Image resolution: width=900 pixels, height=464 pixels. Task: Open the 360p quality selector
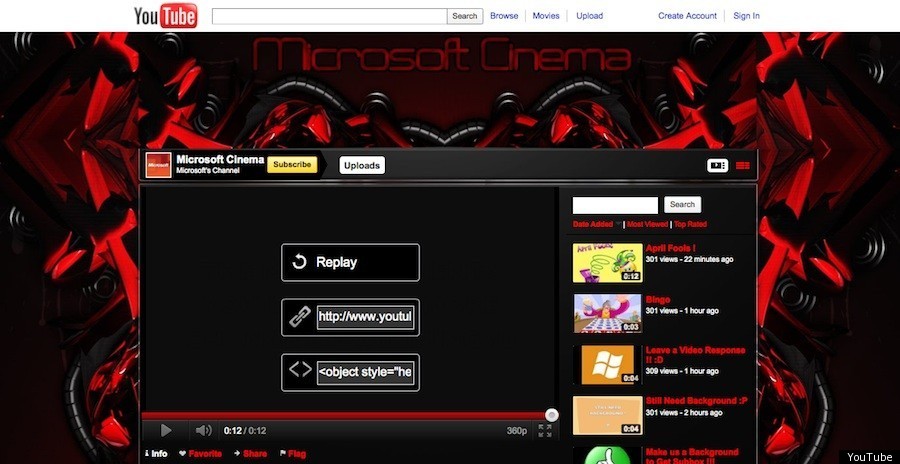pos(517,431)
